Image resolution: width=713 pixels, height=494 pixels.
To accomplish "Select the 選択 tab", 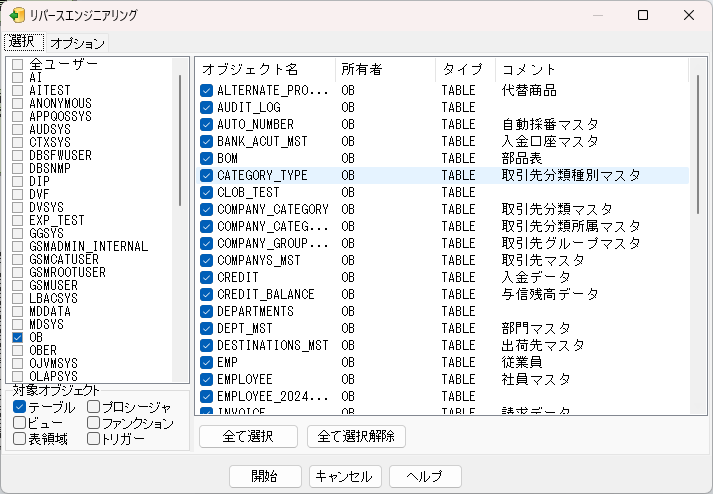I will click(24, 42).
